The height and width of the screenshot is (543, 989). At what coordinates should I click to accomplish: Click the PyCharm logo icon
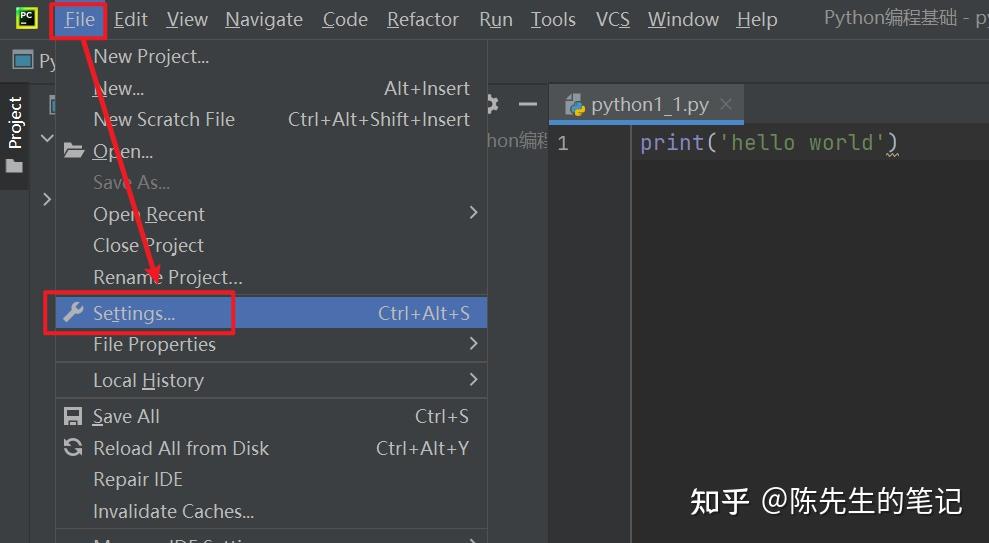26,18
